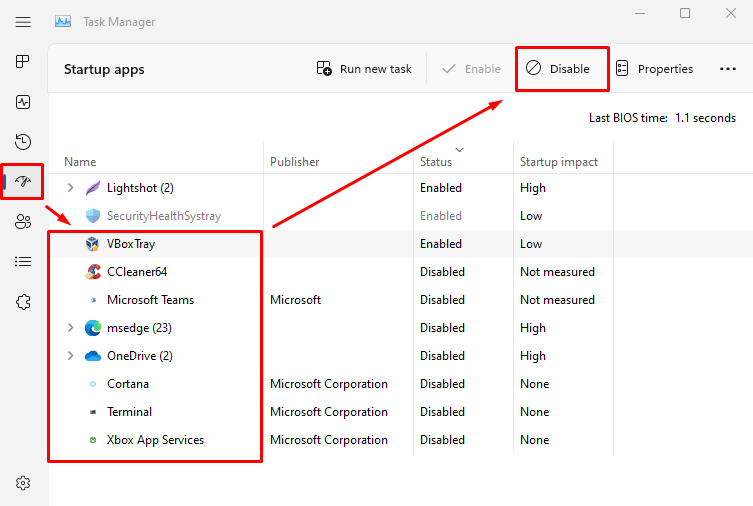Click None startup impact for Terminal
This screenshot has width=753, height=506.
[534, 412]
